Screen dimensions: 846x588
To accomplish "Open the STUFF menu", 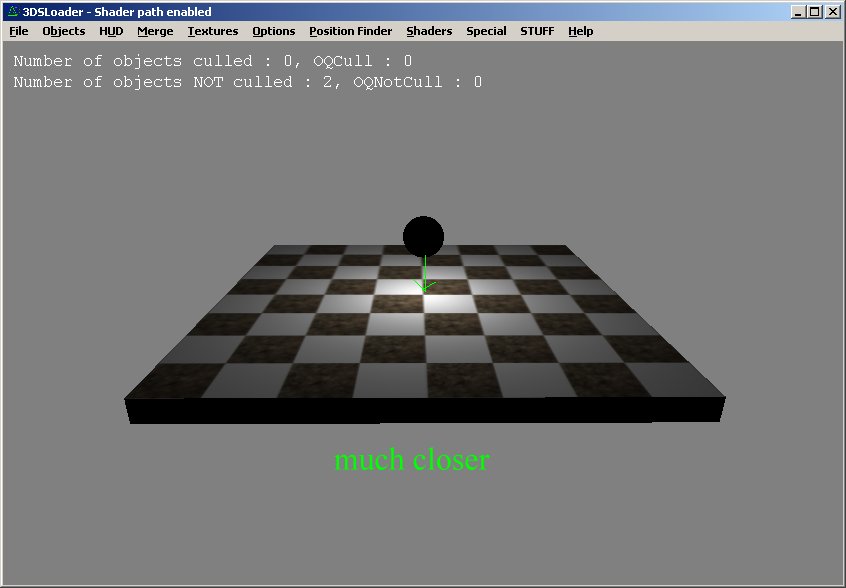I will pos(537,31).
